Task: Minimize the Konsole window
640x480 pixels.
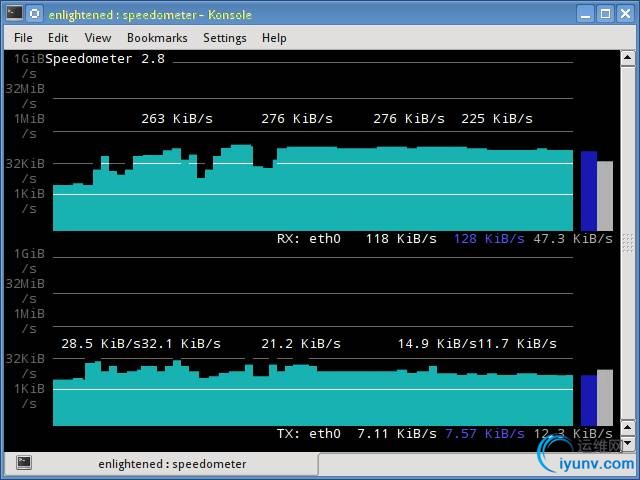Action: click(x=586, y=14)
